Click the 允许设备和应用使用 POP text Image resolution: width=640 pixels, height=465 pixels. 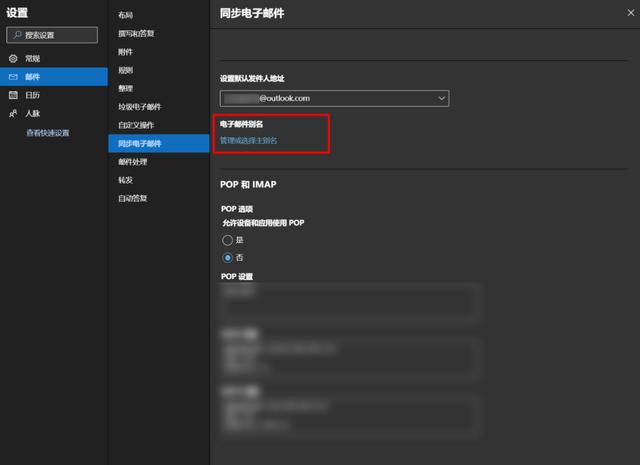pyautogui.click(x=263, y=223)
